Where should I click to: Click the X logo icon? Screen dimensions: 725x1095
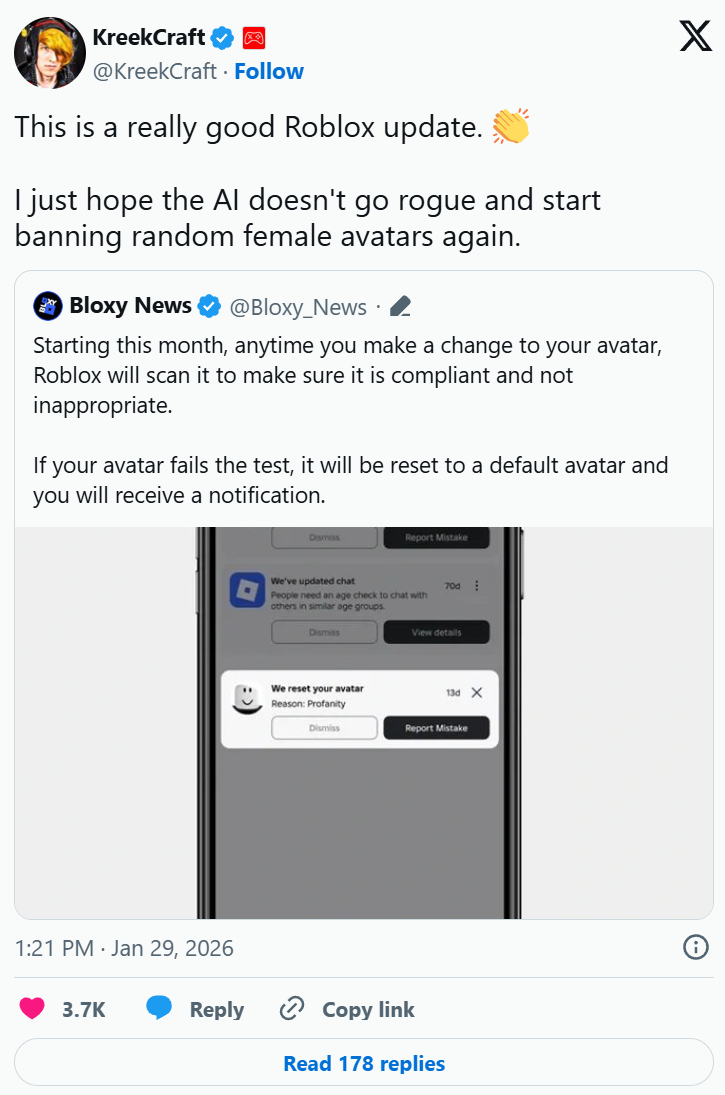(695, 36)
